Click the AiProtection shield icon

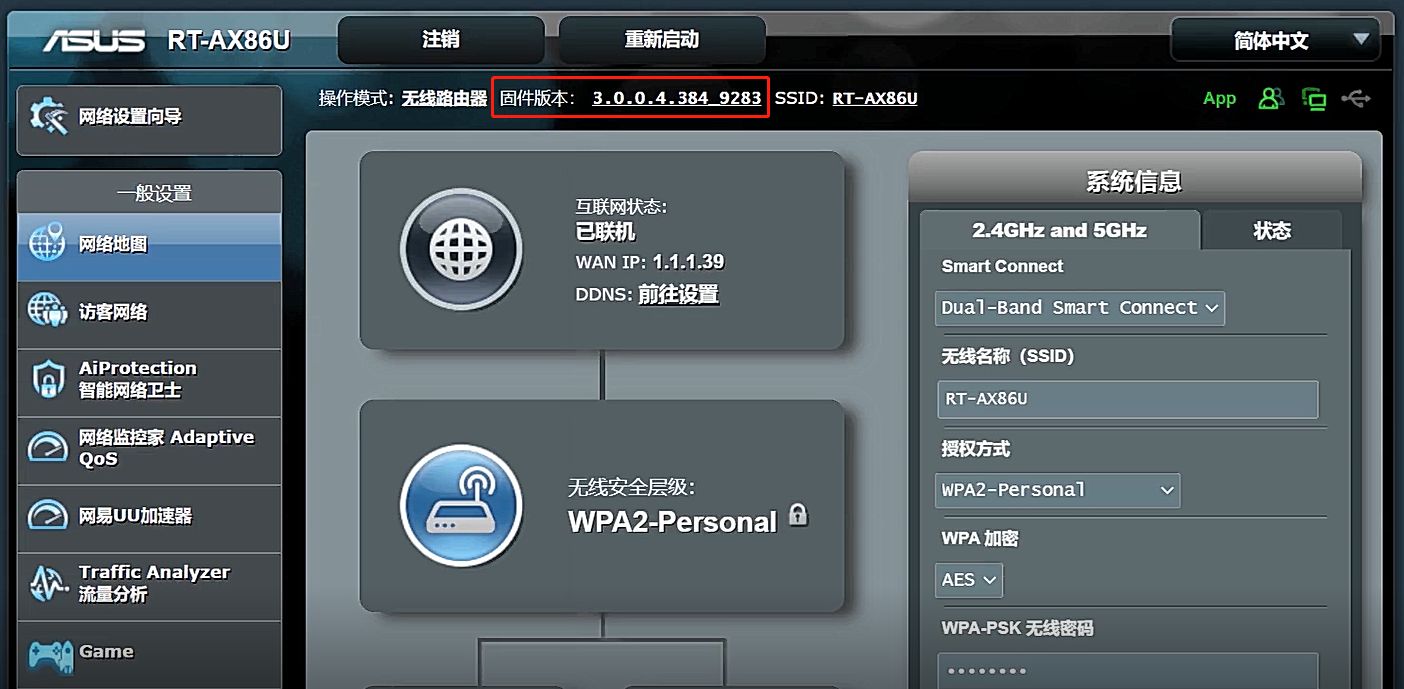point(48,380)
